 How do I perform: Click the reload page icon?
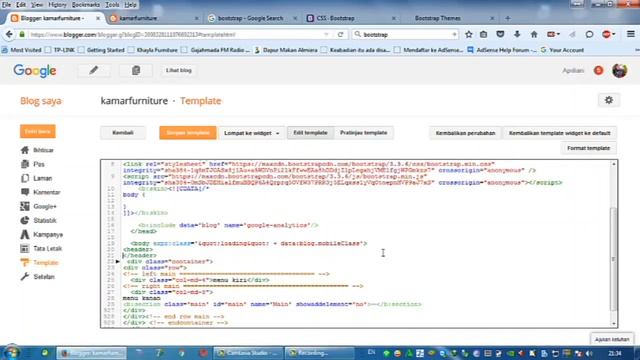point(340,35)
